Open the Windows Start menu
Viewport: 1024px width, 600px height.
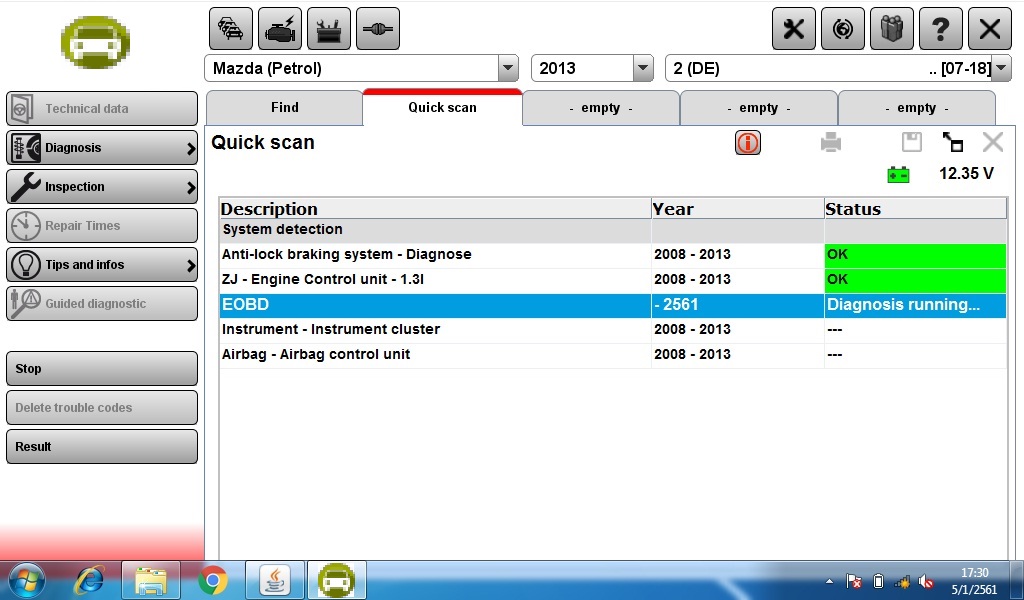(x=27, y=580)
